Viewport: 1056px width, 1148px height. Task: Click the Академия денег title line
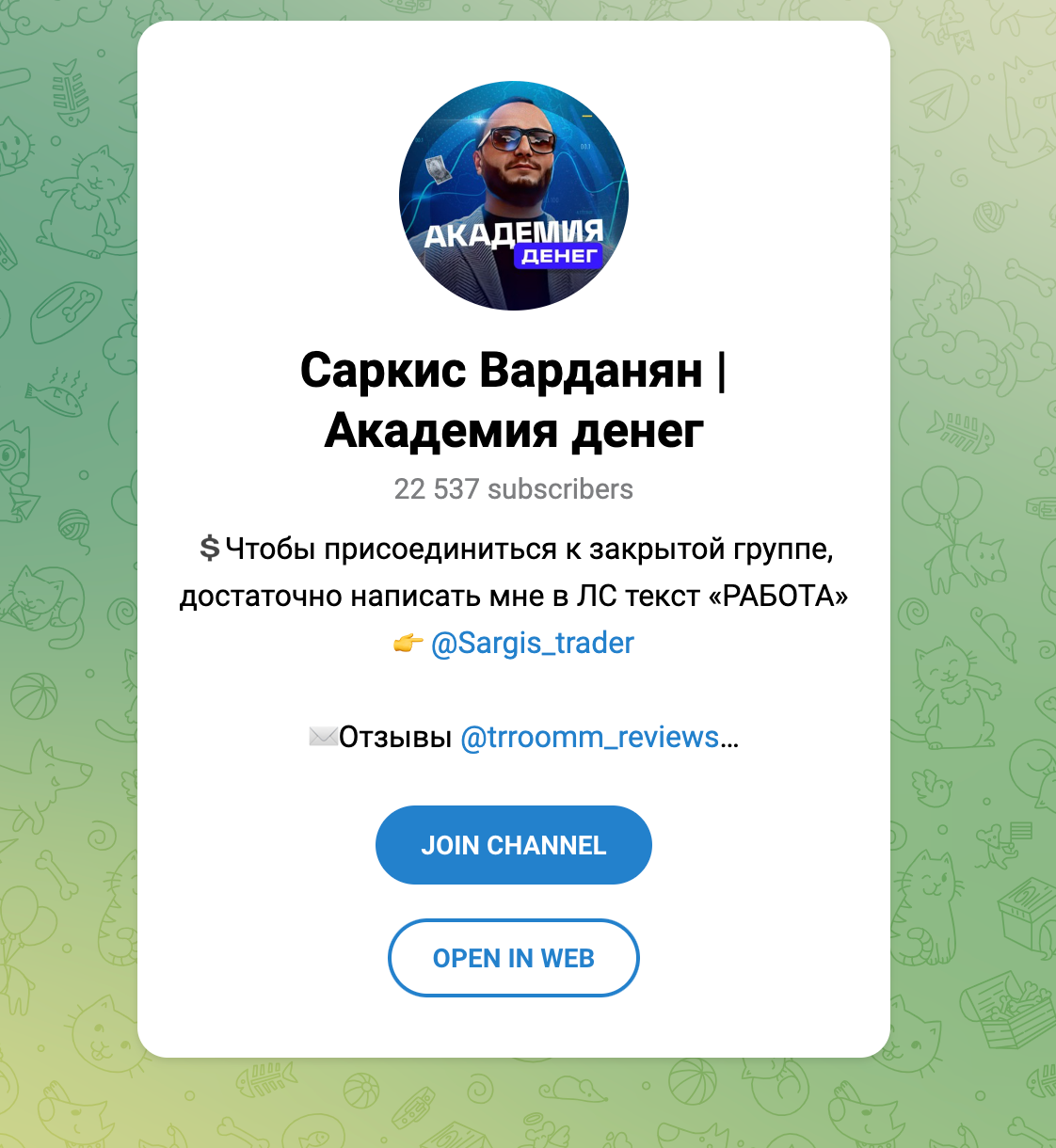(514, 431)
